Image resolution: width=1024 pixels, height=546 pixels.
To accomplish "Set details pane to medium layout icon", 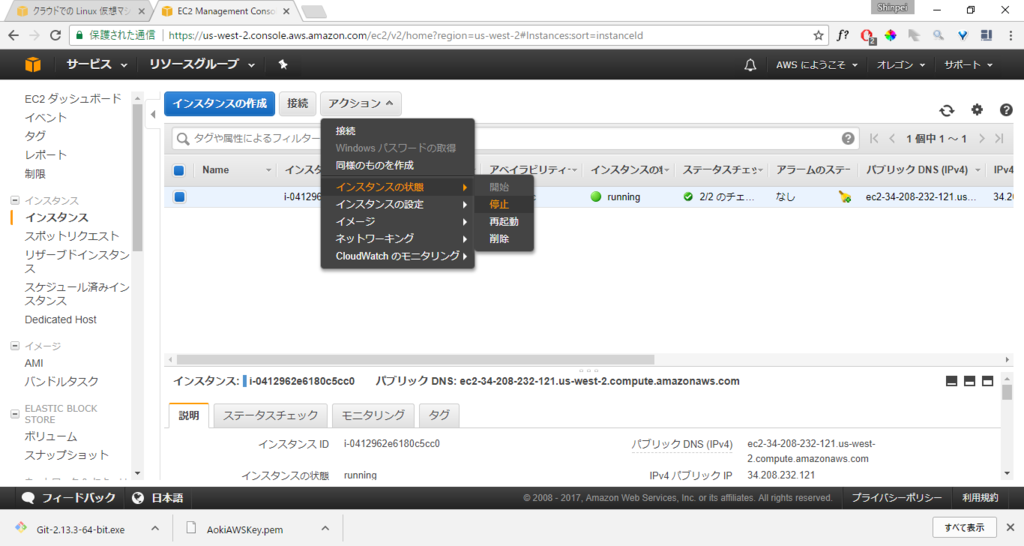I will coord(969,381).
